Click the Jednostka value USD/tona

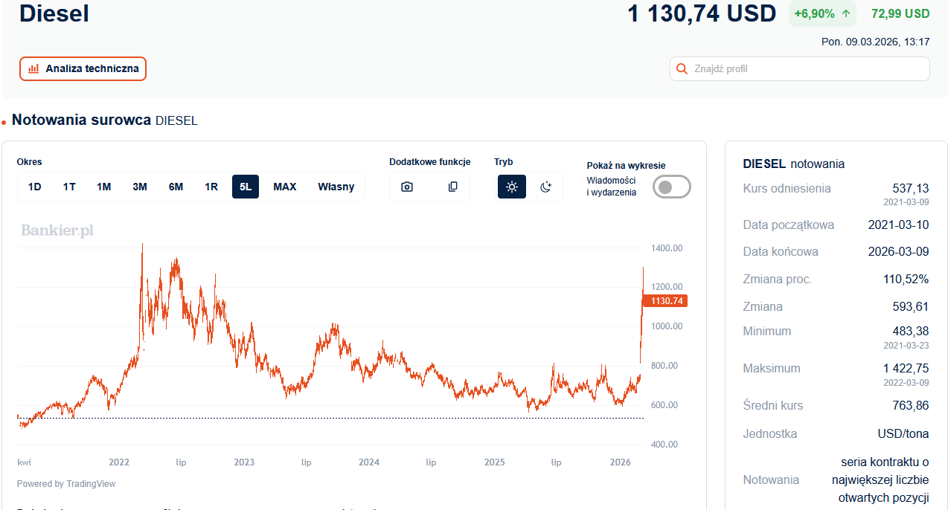click(x=903, y=434)
